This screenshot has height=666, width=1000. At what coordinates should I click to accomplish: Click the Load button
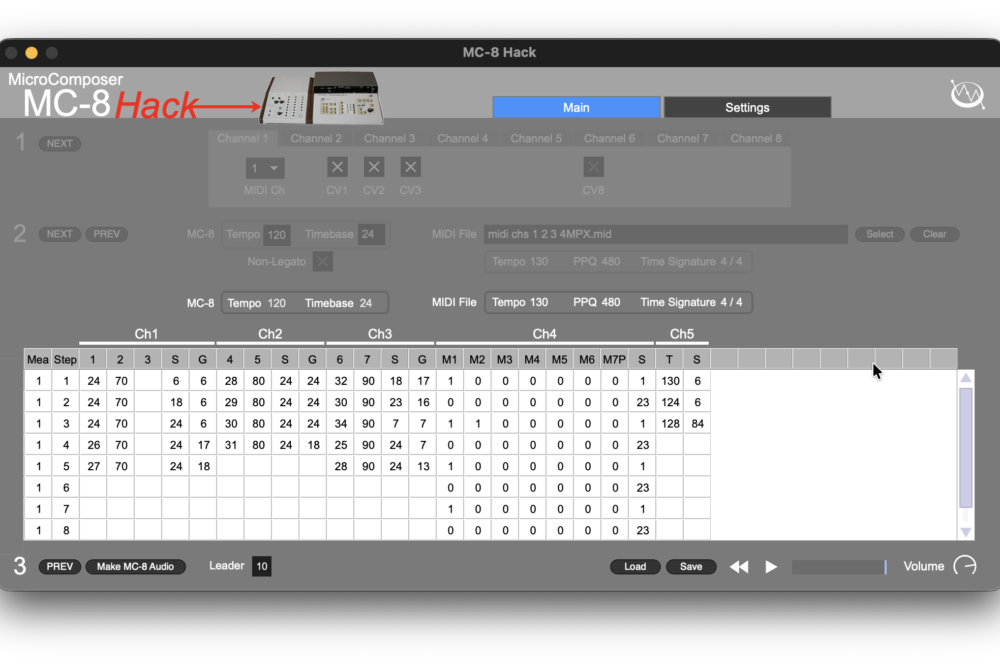click(635, 566)
